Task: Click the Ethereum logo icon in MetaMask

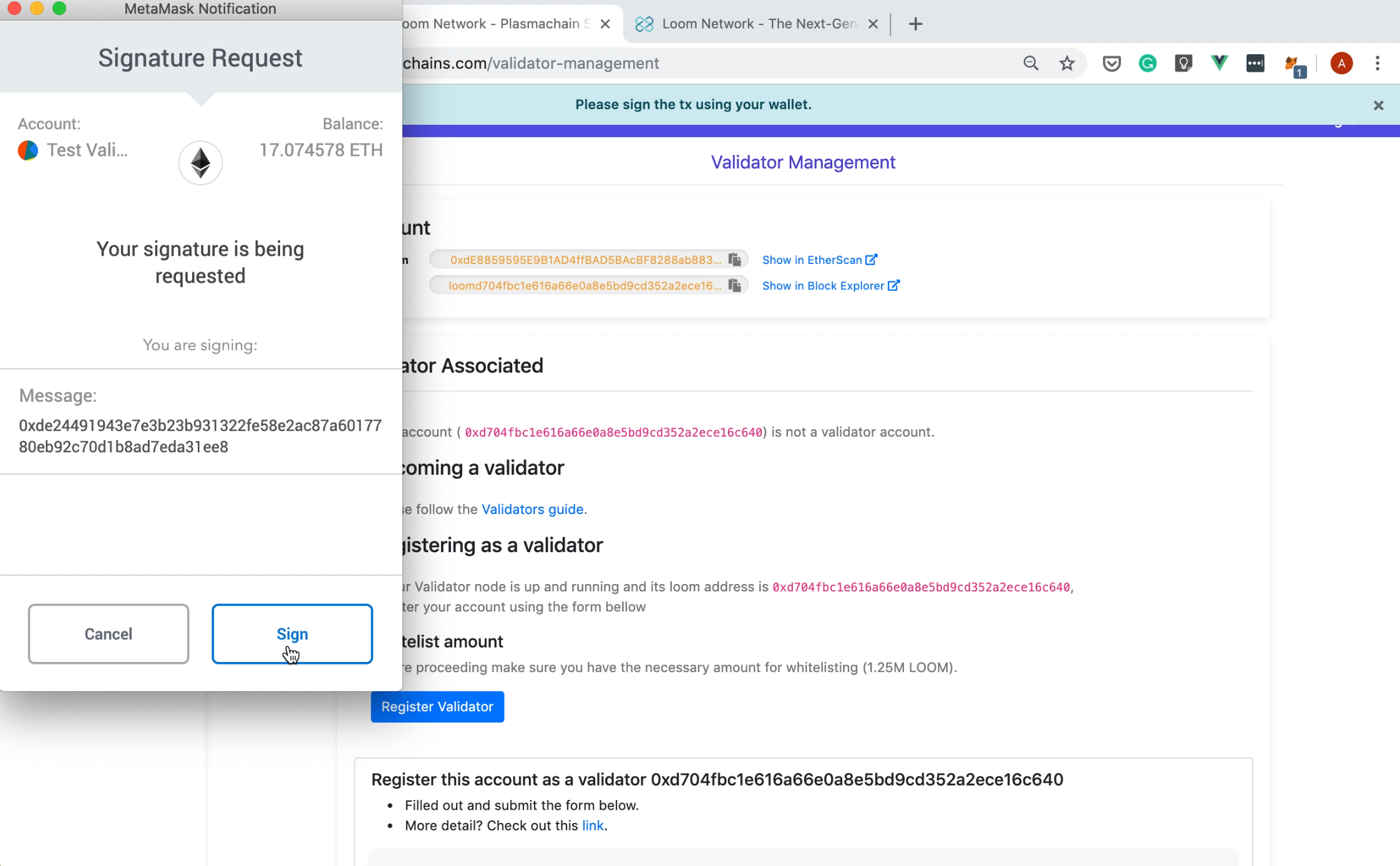Action: [x=200, y=163]
